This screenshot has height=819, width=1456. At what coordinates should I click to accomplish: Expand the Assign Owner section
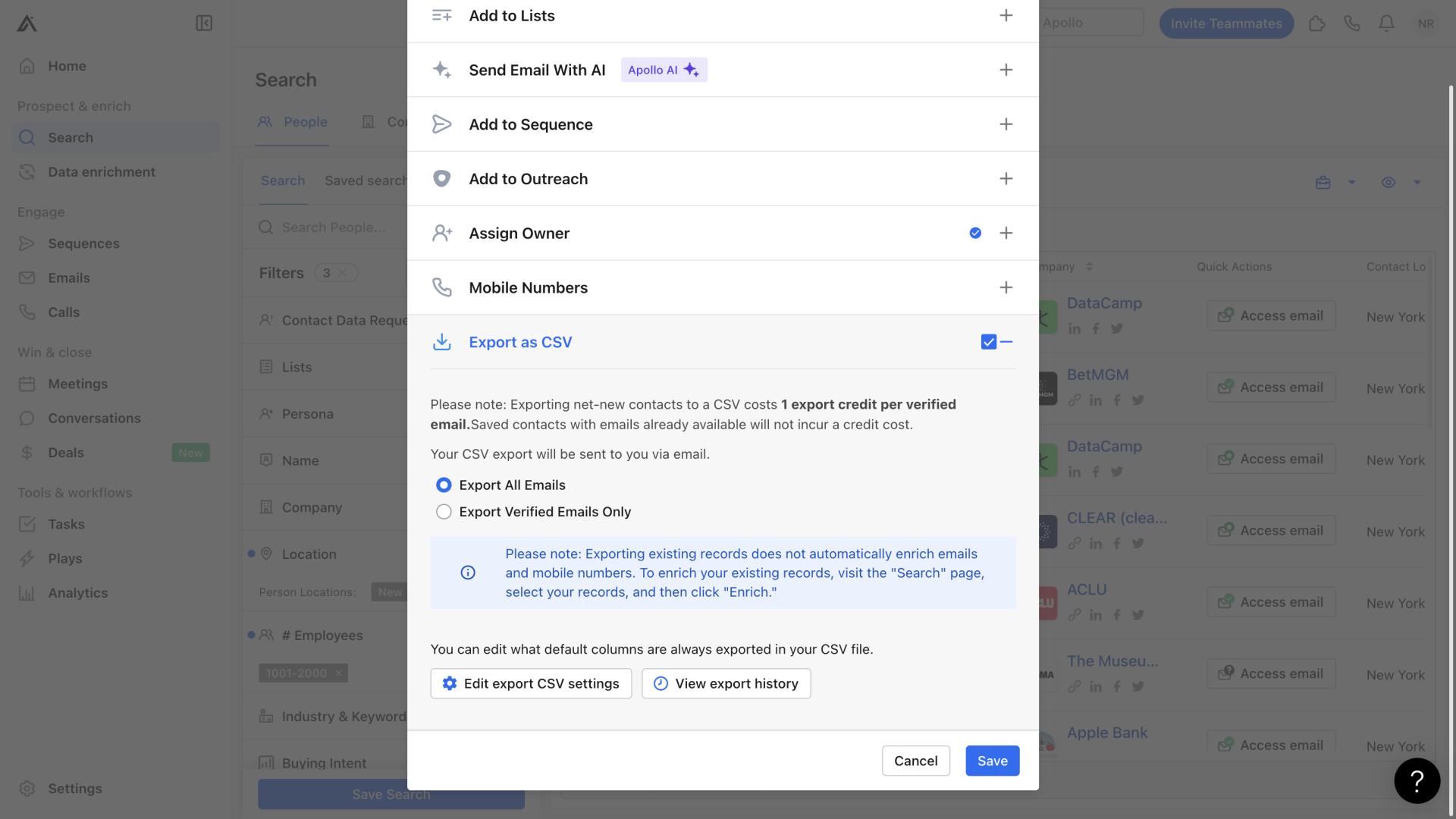[x=1006, y=234]
